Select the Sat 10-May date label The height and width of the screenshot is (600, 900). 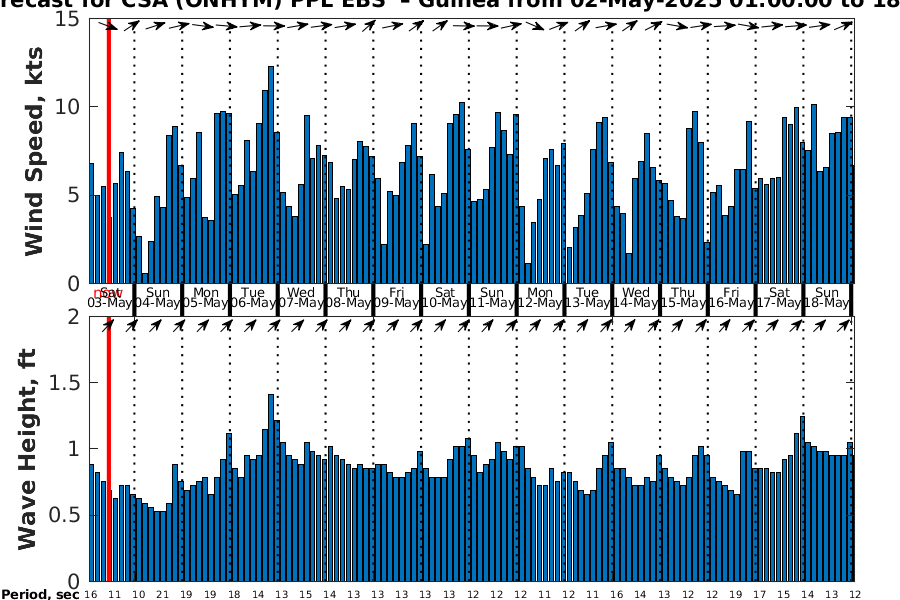[445, 297]
